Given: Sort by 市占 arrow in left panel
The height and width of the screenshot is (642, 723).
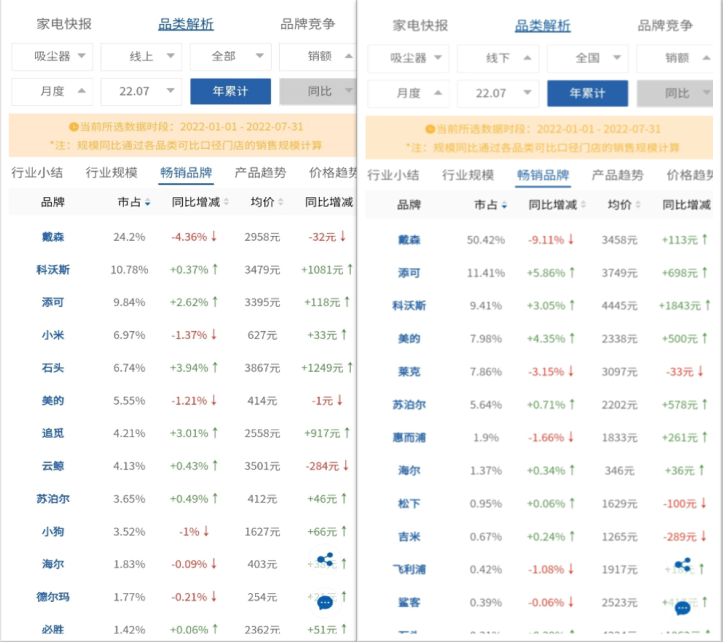Looking at the screenshot, I should coord(148,202).
